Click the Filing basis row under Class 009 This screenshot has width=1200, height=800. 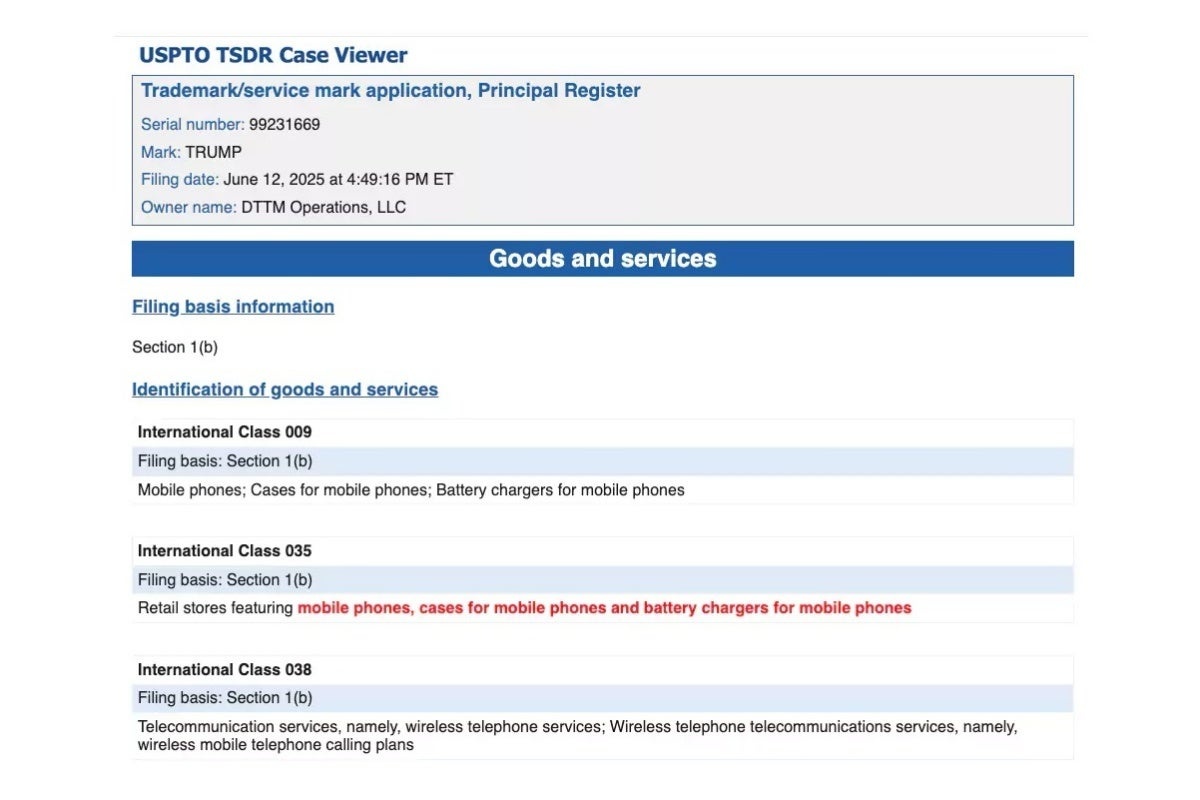coord(224,461)
